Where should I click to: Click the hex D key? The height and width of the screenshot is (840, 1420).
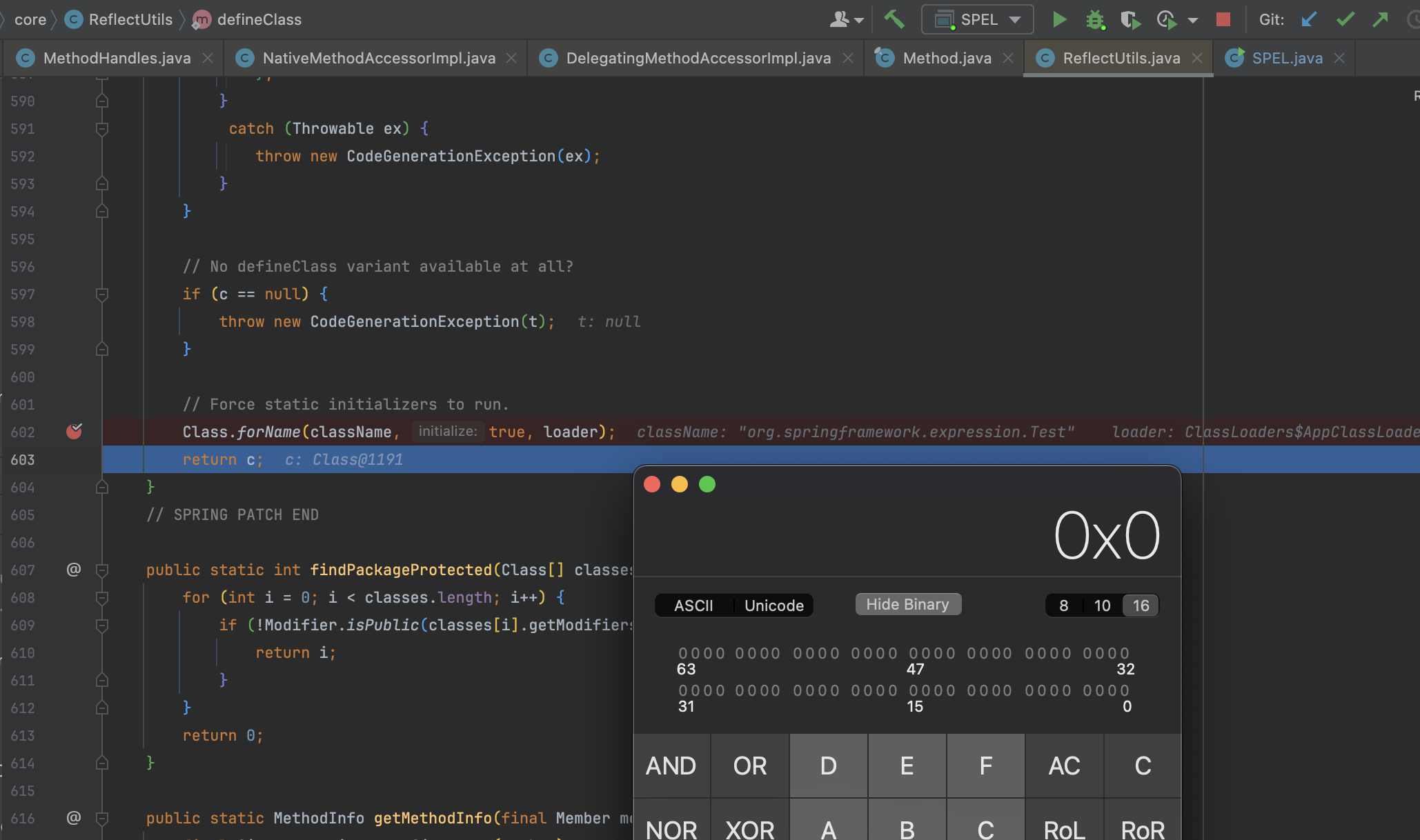(x=829, y=766)
